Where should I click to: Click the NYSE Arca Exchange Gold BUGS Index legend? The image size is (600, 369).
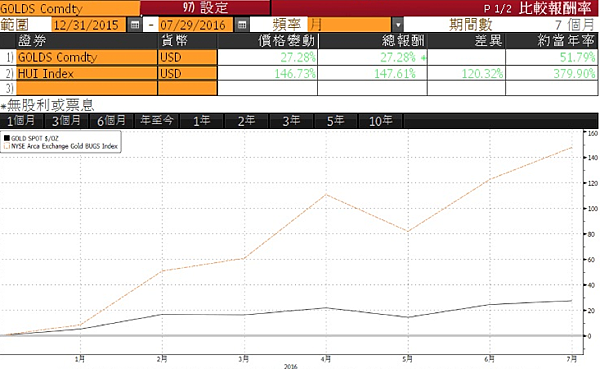(64, 146)
